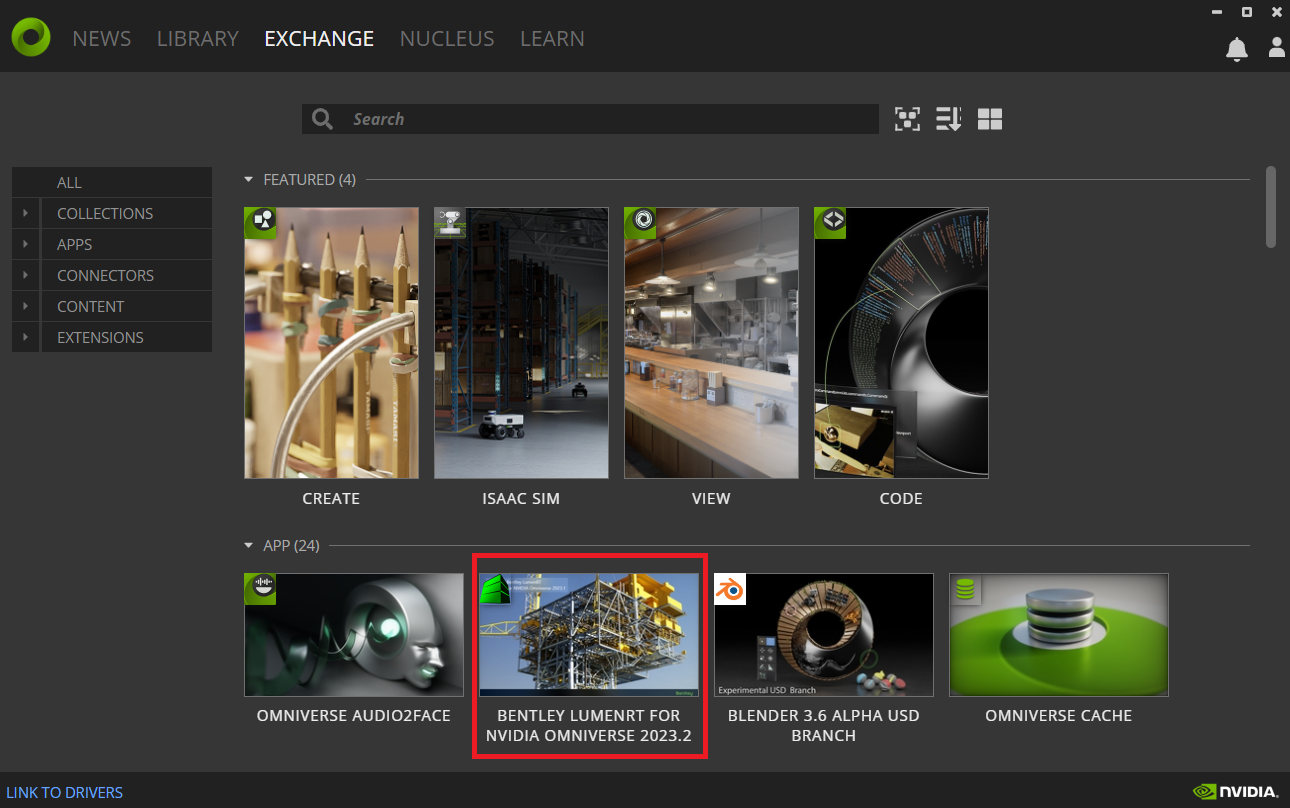This screenshot has height=808, width=1290.
Task: Click the Bentley LumenRT 2023.2 label
Action: click(x=589, y=725)
